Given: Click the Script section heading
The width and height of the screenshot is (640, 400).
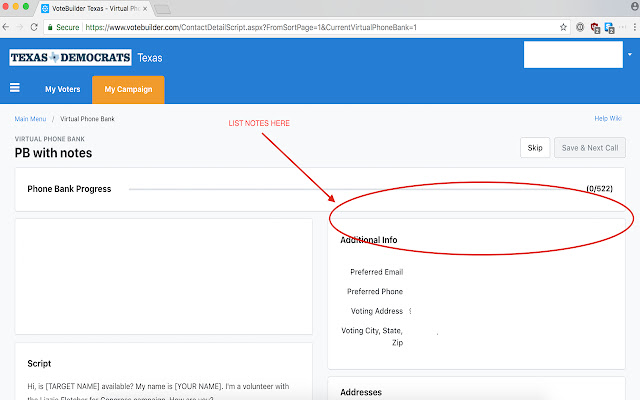Looking at the screenshot, I should point(39,364).
